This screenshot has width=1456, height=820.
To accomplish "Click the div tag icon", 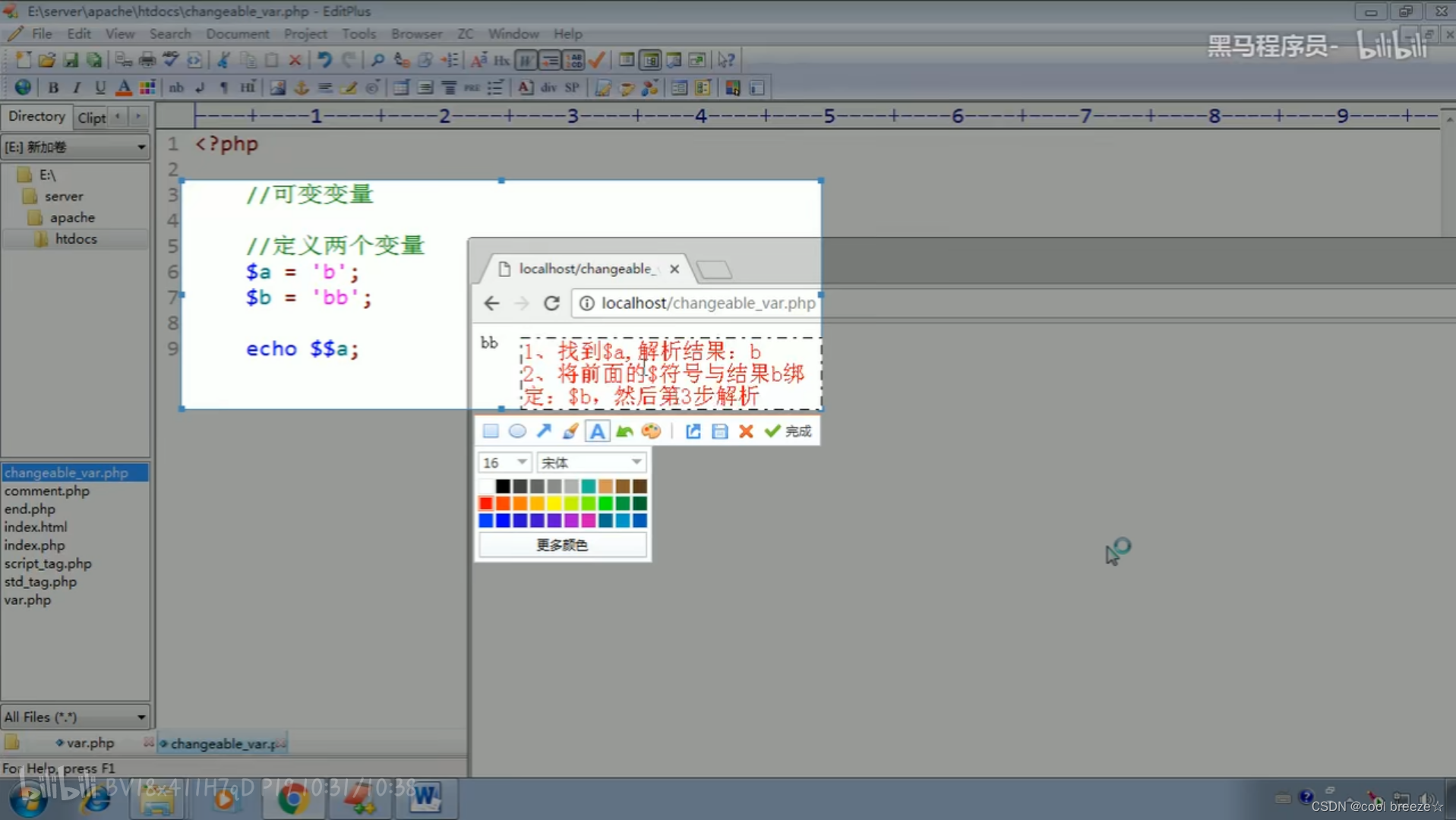I will click(548, 87).
